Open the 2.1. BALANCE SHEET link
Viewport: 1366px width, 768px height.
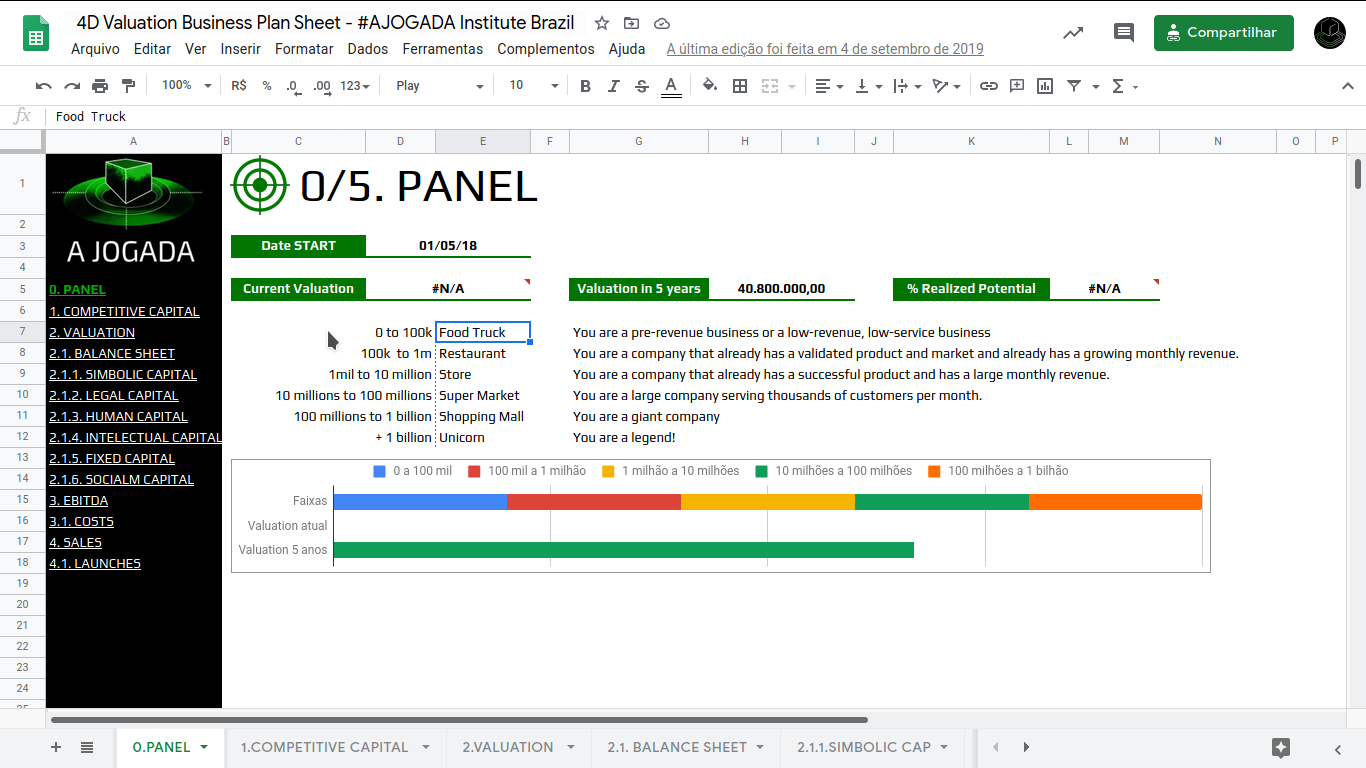[x=112, y=353]
